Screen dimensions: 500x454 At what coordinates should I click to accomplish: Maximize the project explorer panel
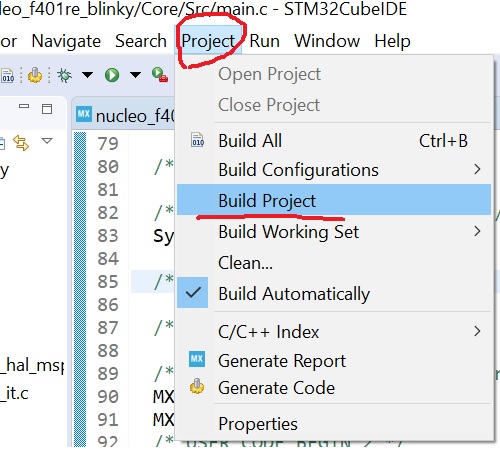[47, 109]
